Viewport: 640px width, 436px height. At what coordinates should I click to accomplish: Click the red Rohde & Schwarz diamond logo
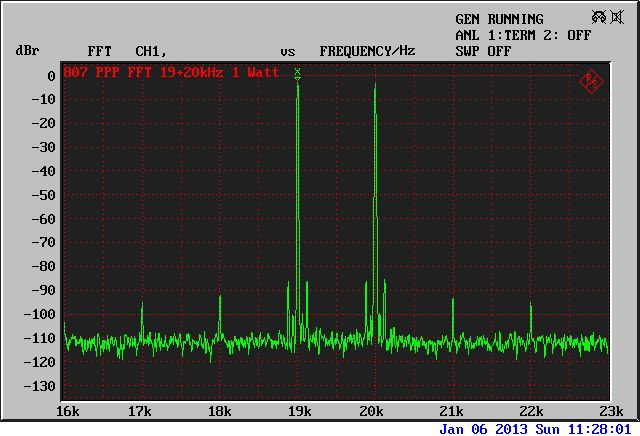pyautogui.click(x=592, y=80)
